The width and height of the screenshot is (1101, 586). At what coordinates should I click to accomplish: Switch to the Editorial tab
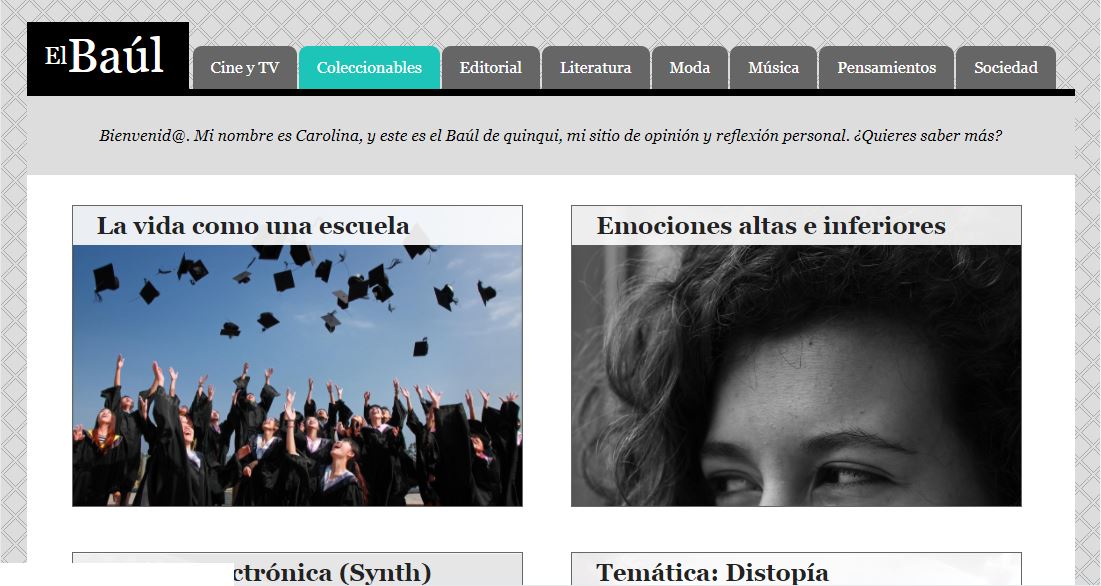pos(491,68)
